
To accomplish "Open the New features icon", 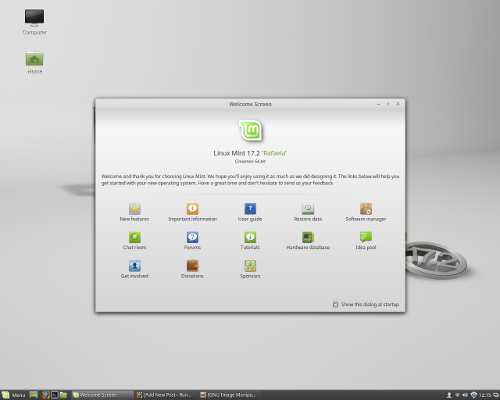I will [x=135, y=209].
